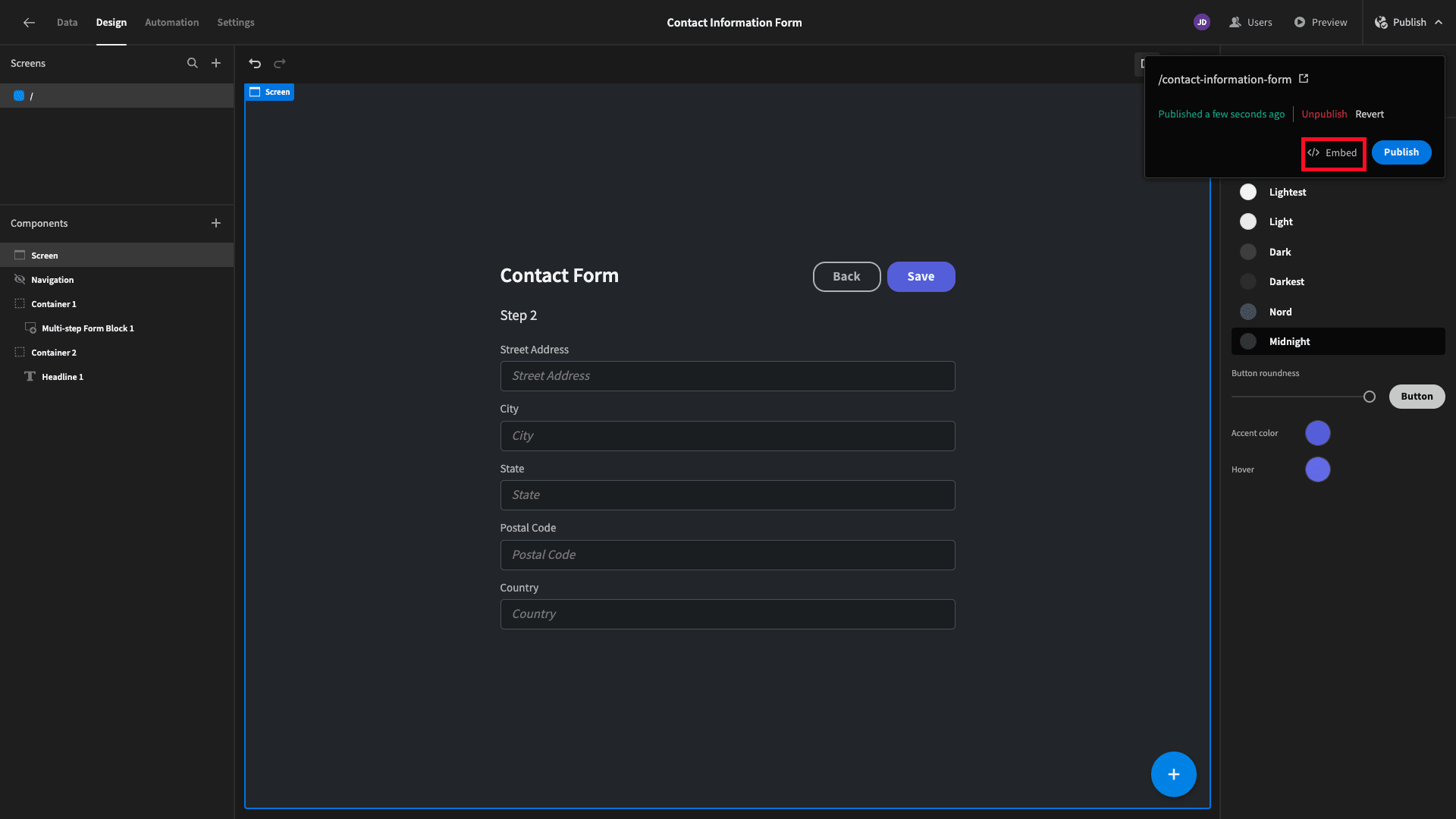Click the Preview button
The width and height of the screenshot is (1456, 819).
point(1321,23)
